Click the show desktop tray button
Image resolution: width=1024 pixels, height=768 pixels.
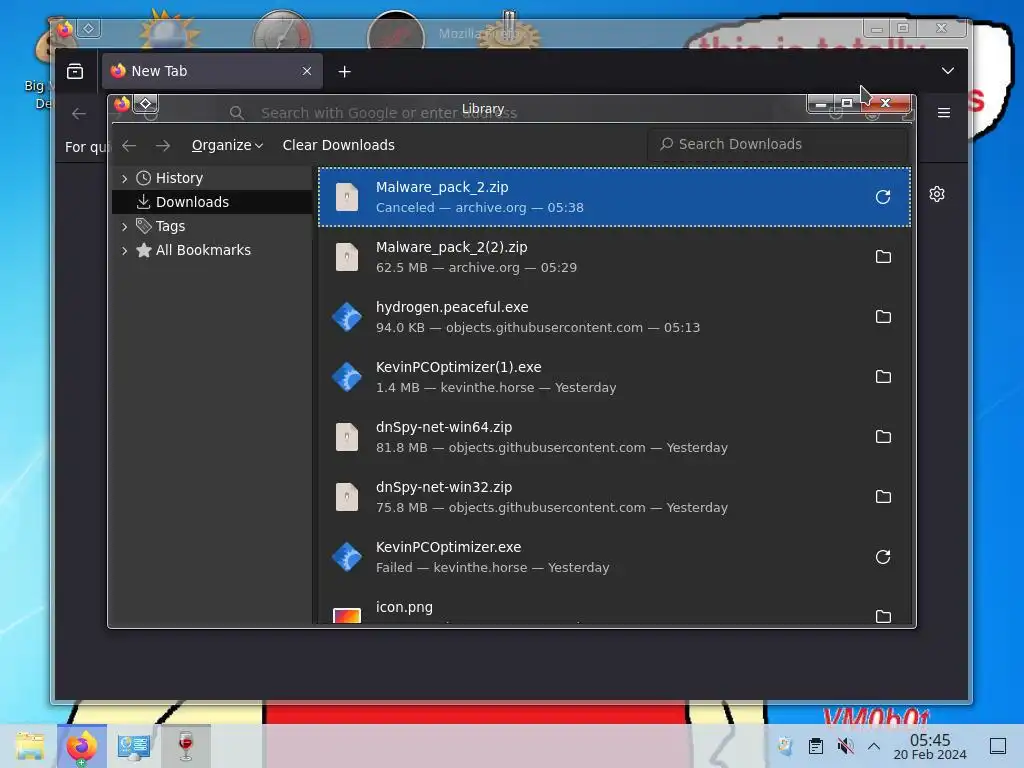point(998,745)
